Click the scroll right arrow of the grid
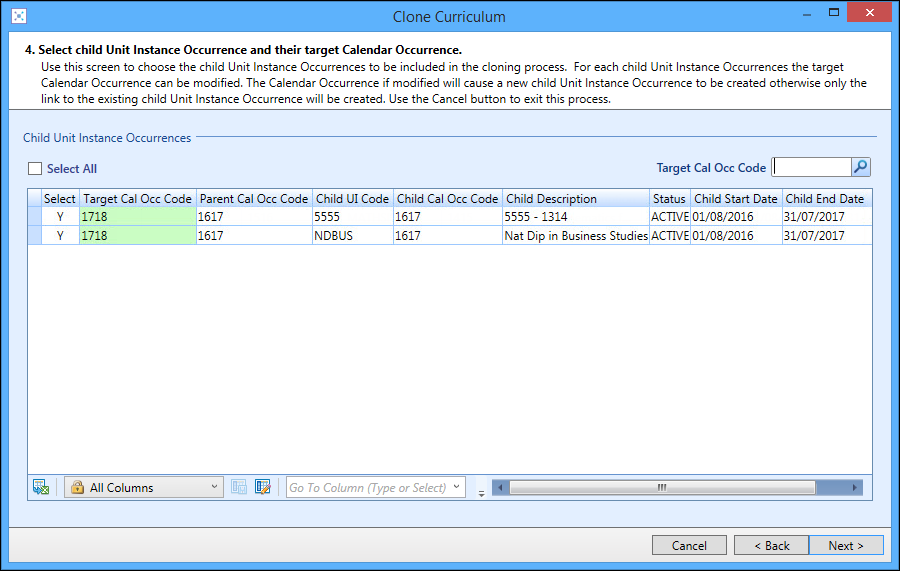Image resolution: width=900 pixels, height=571 pixels. coord(855,487)
